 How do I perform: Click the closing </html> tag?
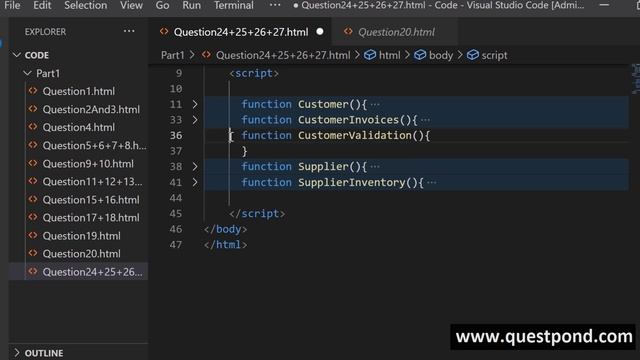point(225,244)
